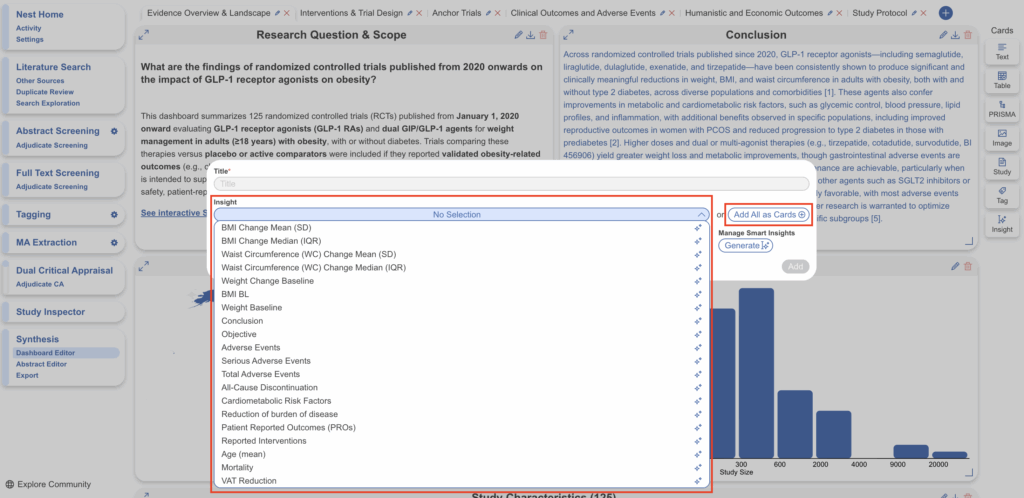Viewport: 1024px width, 498px height.
Task: Open Abstract Screening settings gear
Action: click(114, 131)
